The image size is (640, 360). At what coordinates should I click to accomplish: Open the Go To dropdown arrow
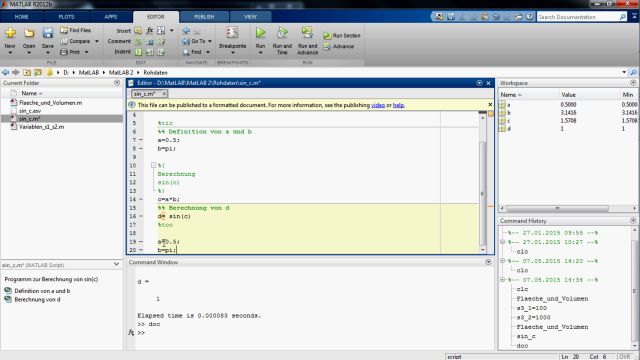(210, 41)
